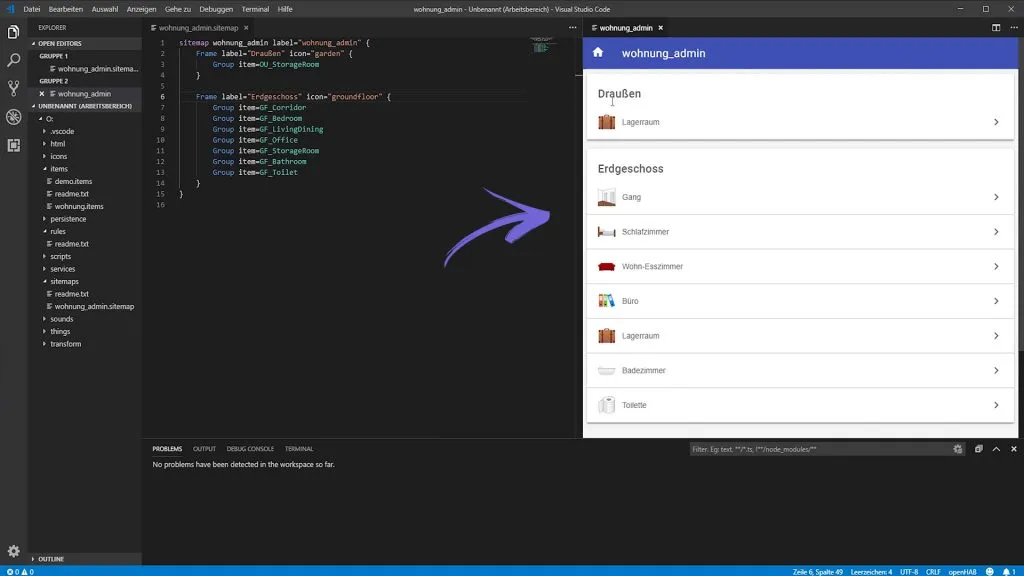Open the Terminal menu
Image resolution: width=1024 pixels, height=576 pixels.
[255, 9]
